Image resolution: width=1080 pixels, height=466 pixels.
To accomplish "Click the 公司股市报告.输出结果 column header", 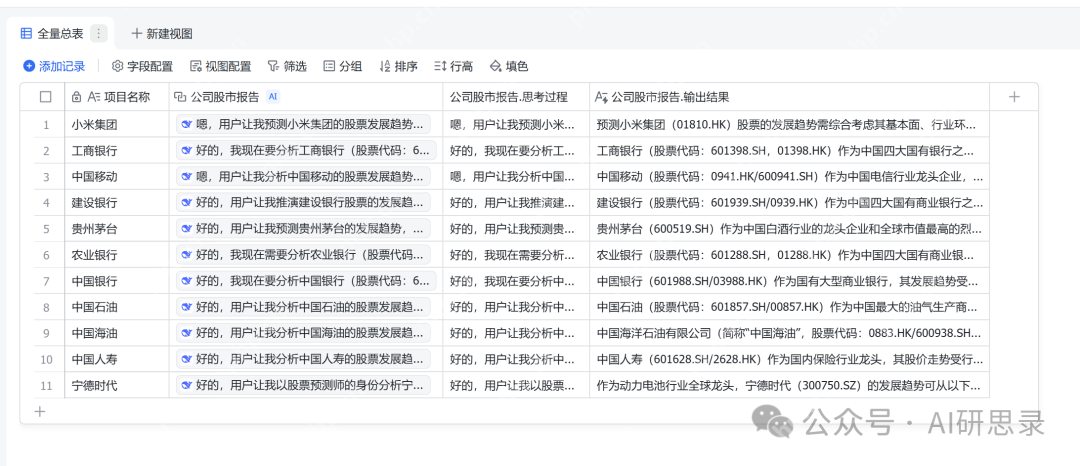I will coord(789,97).
